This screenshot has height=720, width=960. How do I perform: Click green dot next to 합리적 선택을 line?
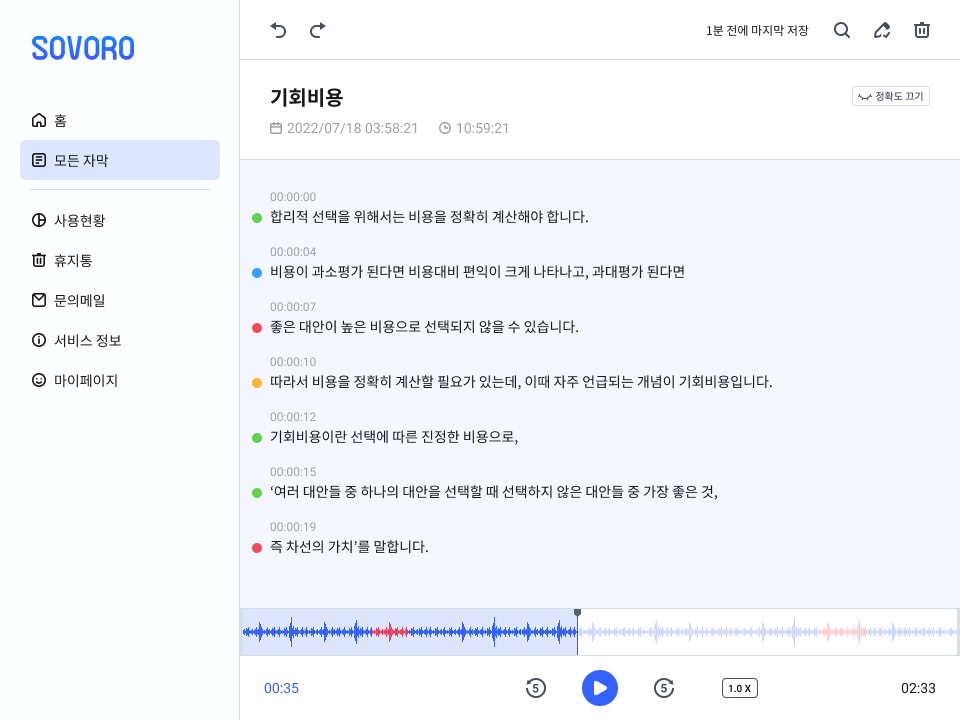[257, 218]
